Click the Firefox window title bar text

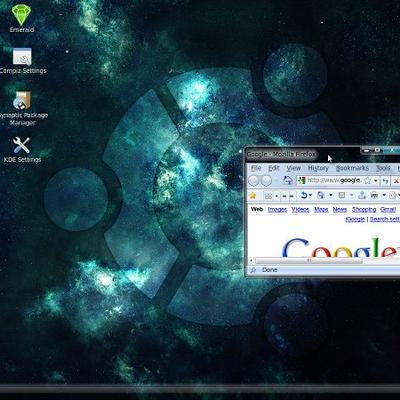click(x=282, y=154)
